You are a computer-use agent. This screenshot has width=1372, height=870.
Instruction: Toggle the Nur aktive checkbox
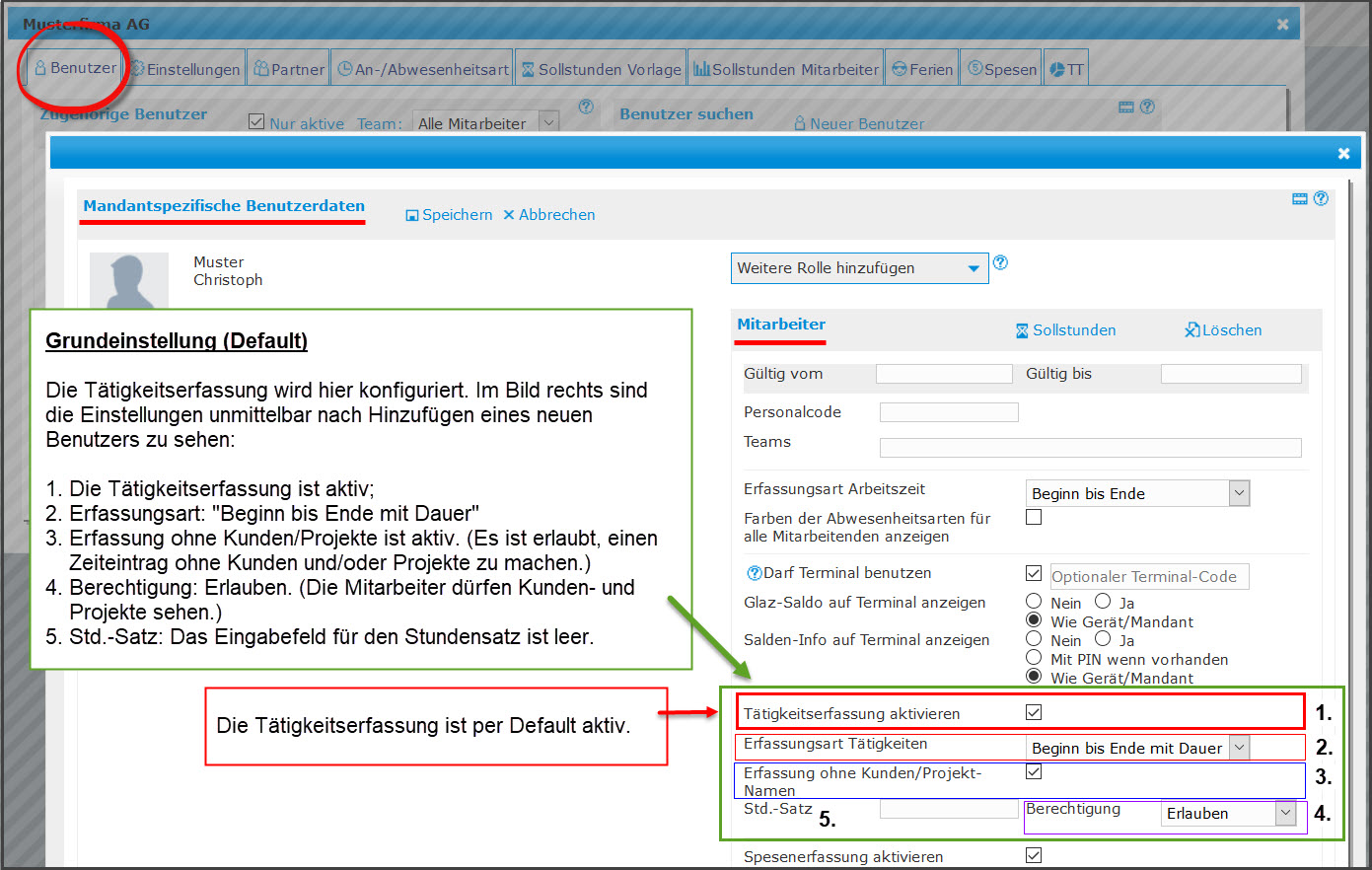(256, 121)
